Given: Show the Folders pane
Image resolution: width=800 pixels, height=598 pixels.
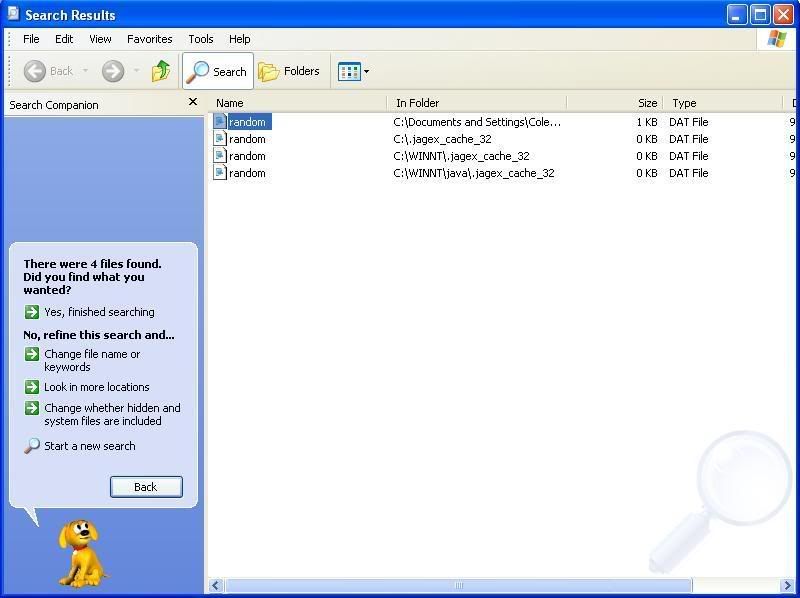Looking at the screenshot, I should click(289, 71).
